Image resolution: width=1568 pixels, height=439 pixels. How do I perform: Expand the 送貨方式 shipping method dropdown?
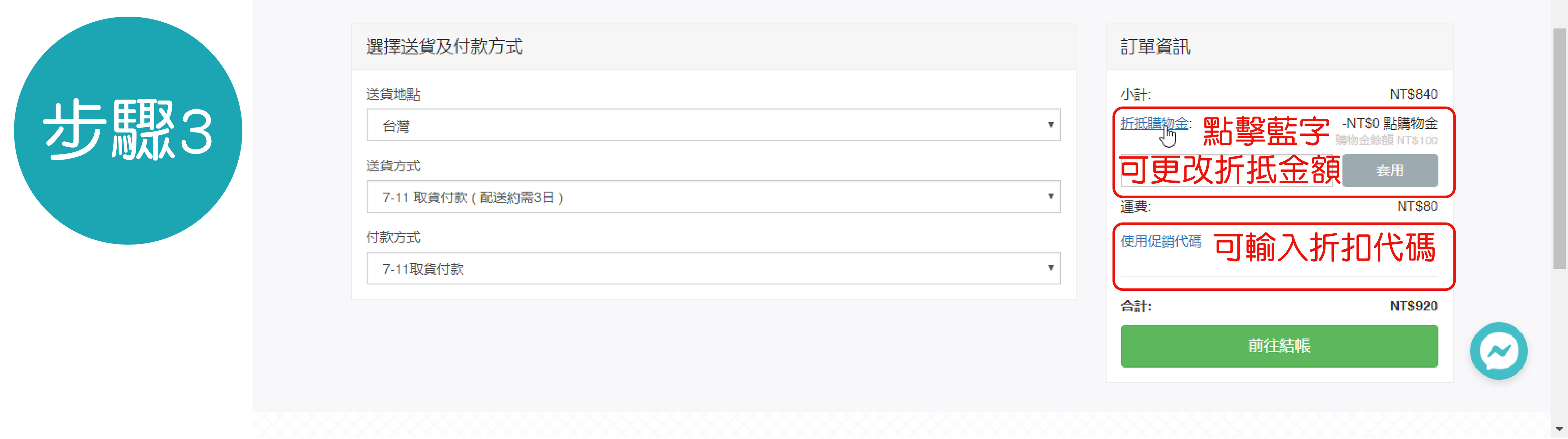tap(712, 196)
